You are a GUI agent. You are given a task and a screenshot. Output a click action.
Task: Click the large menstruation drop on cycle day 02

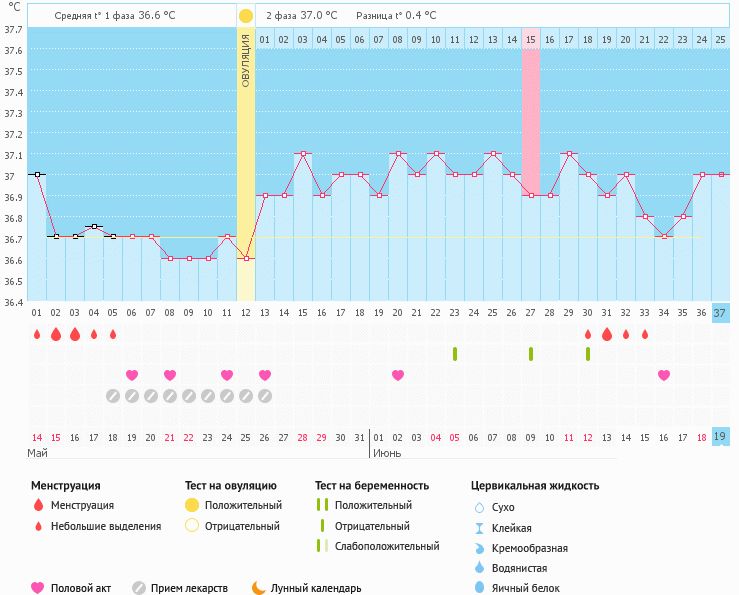pyautogui.click(x=56, y=334)
